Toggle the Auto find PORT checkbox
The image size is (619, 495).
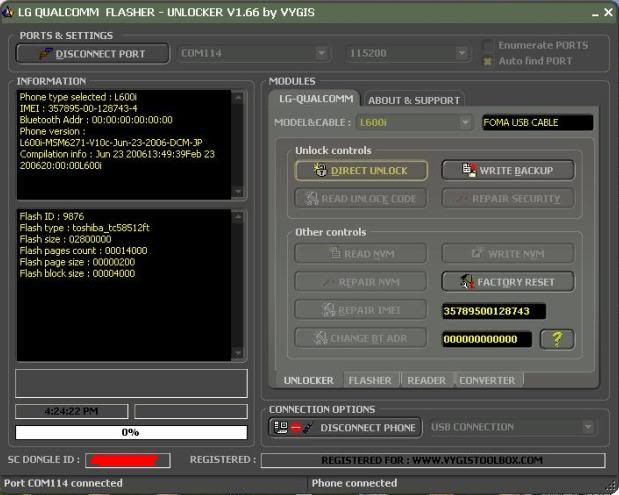coord(488,61)
